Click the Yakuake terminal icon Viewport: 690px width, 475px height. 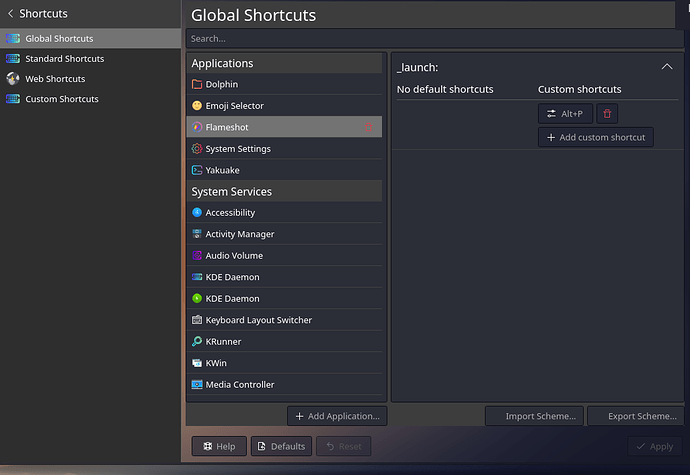click(197, 170)
